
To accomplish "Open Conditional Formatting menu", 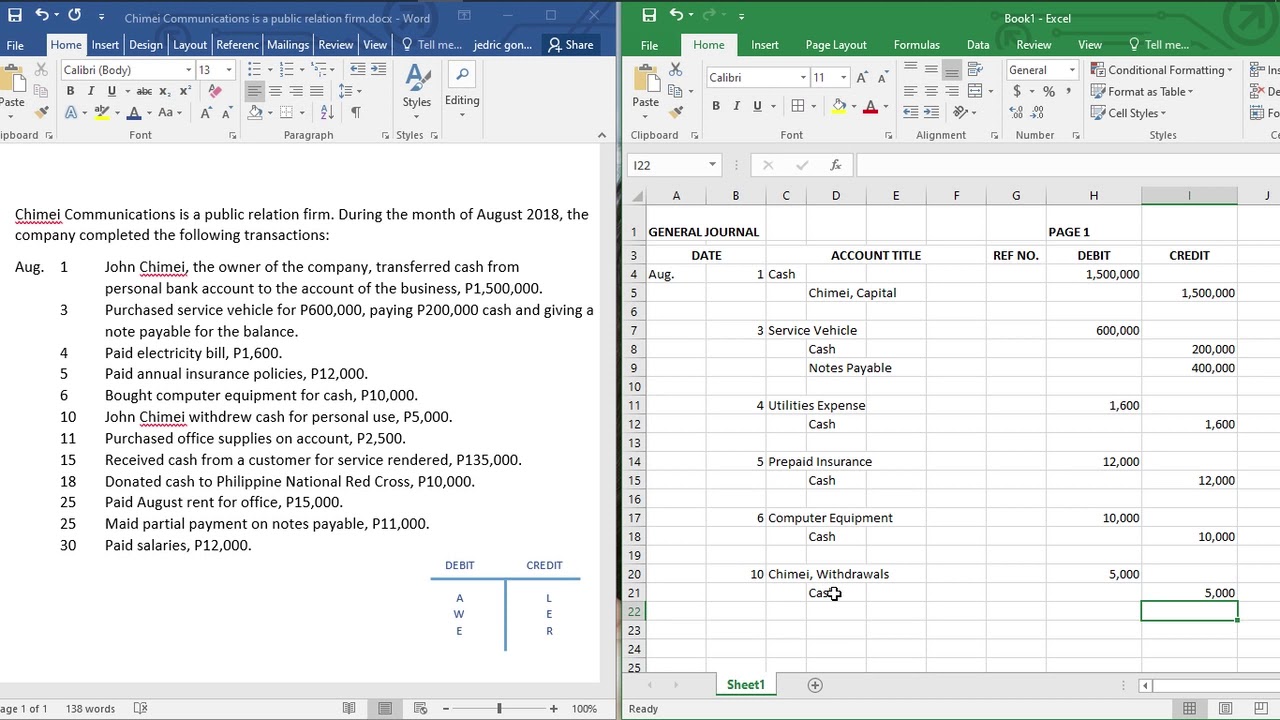I will tap(1162, 70).
